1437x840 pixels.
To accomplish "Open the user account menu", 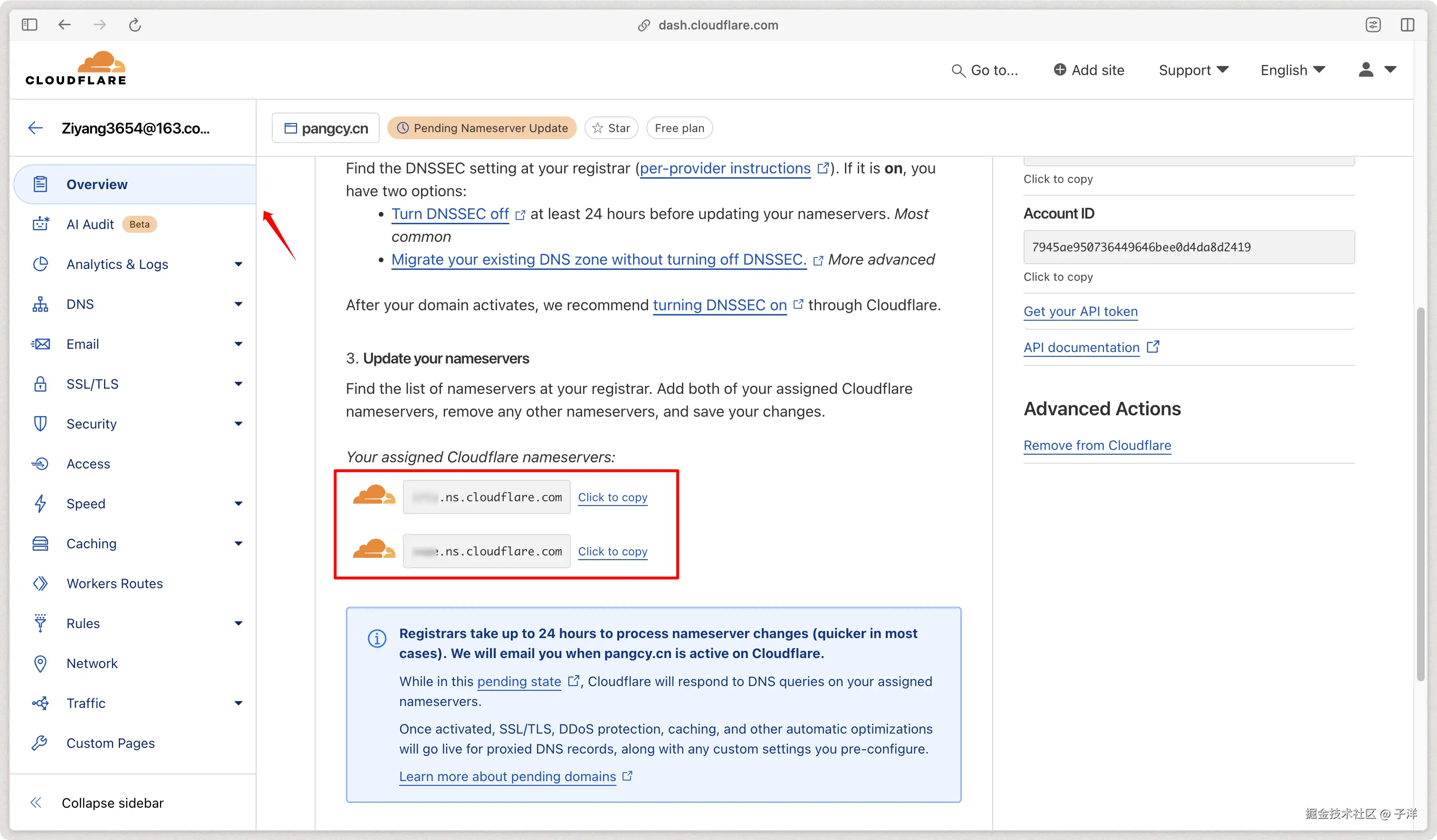I will click(x=1376, y=69).
